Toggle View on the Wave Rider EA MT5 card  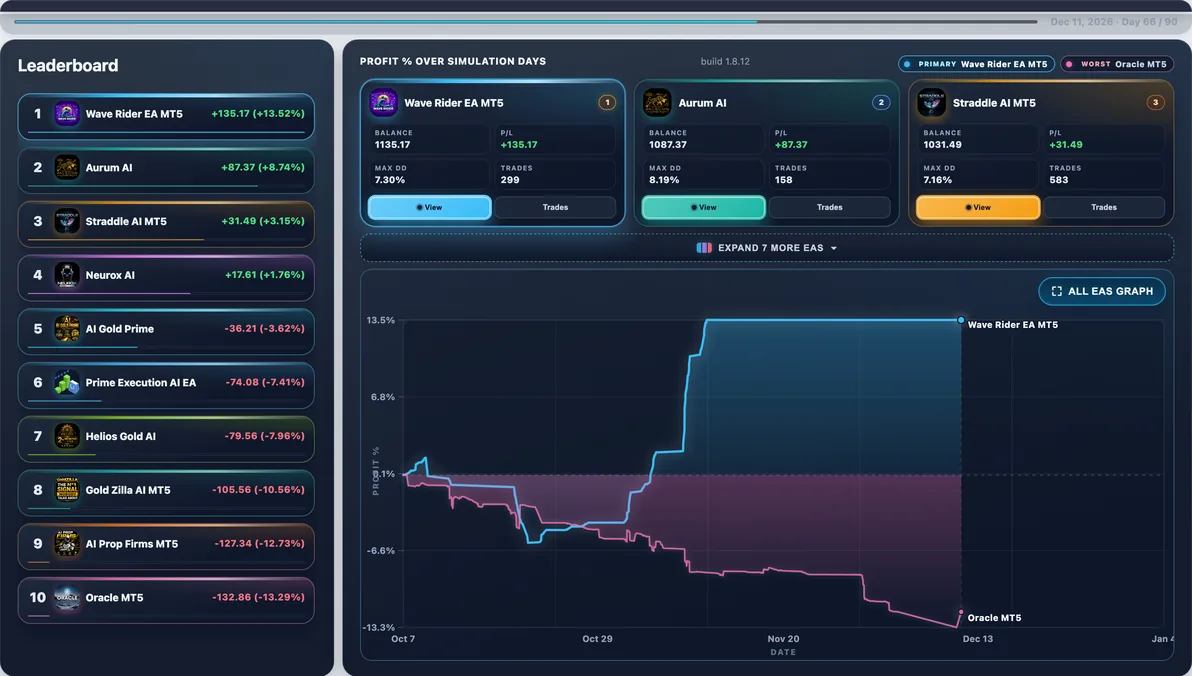click(x=430, y=208)
